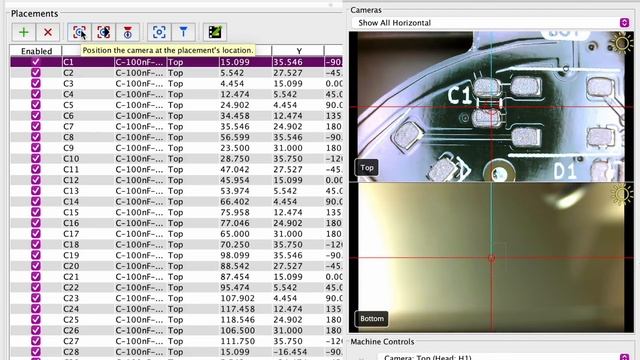Select placement ID C14
Viewport: 640px width, 360px height.
tap(71, 202)
